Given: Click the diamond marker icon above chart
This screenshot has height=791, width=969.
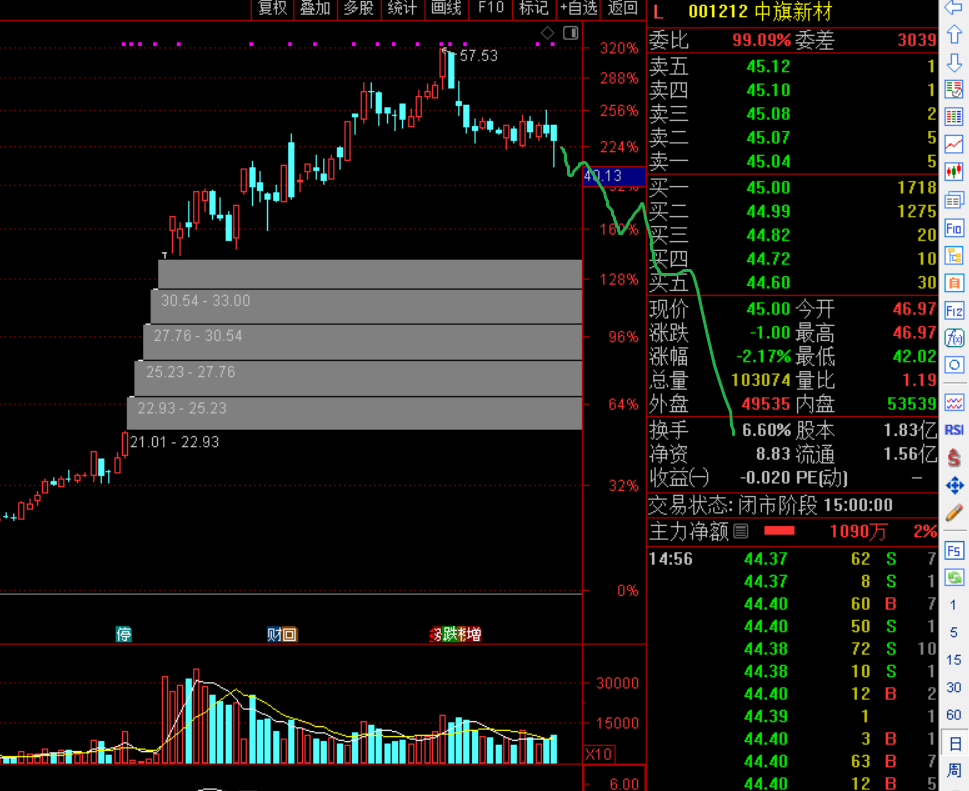Looking at the screenshot, I should [548, 33].
